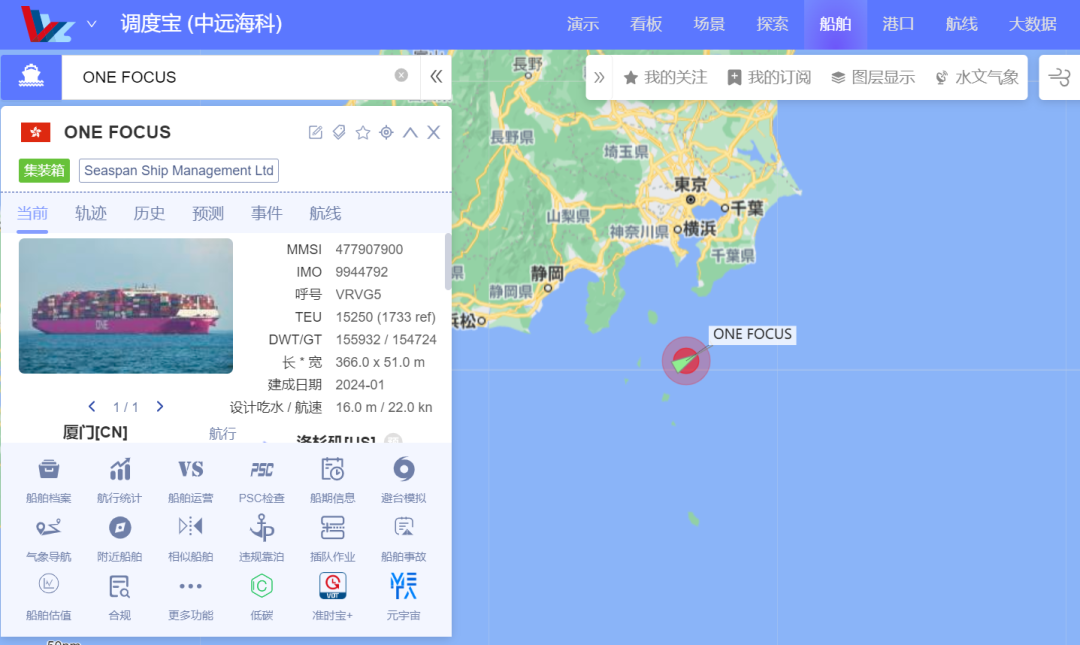Screen dimensions: 1080x645
Task: Open the 低碳 low-carbon icon
Action: point(262,587)
